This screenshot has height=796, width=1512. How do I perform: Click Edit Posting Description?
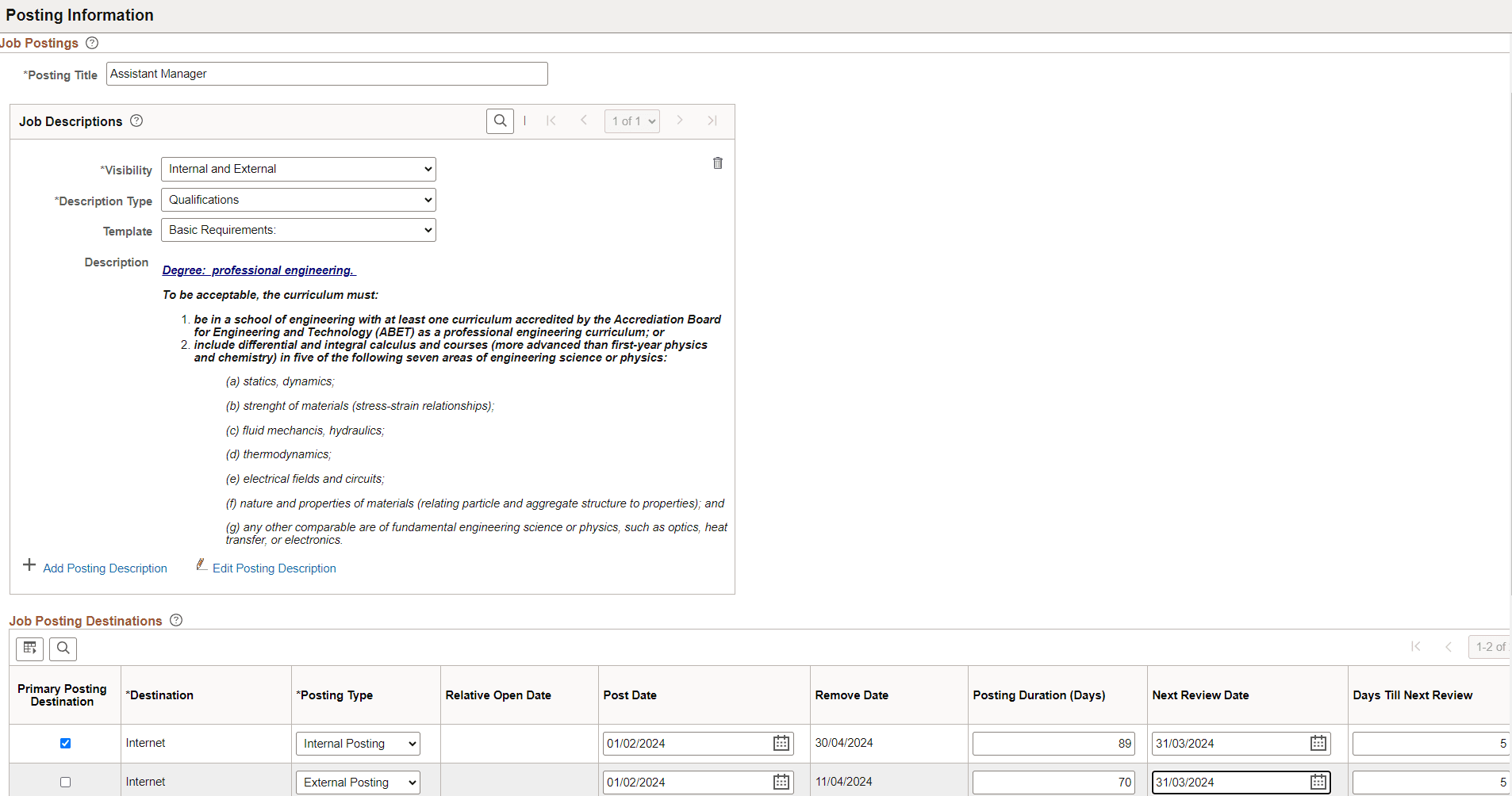(274, 568)
